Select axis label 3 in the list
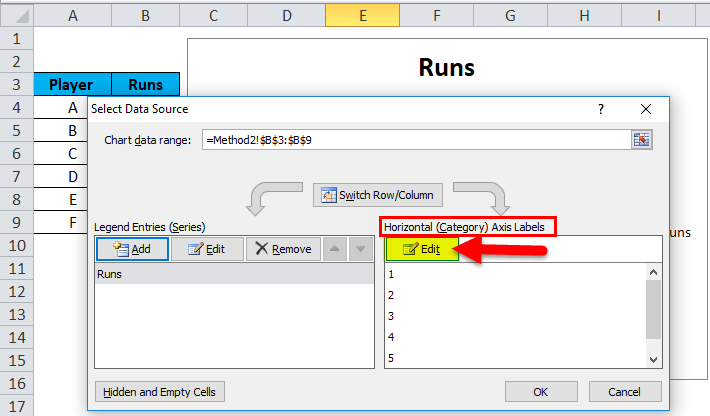The width and height of the screenshot is (710, 416). click(x=515, y=316)
